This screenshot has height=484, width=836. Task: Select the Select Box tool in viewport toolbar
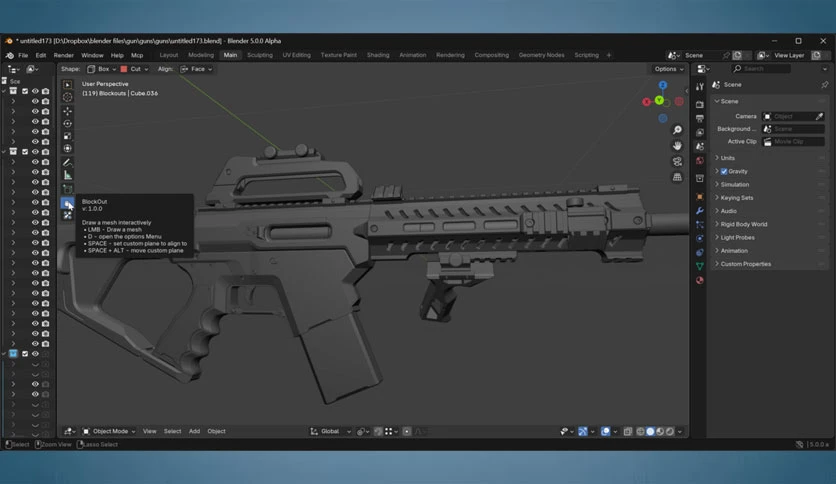coord(68,85)
